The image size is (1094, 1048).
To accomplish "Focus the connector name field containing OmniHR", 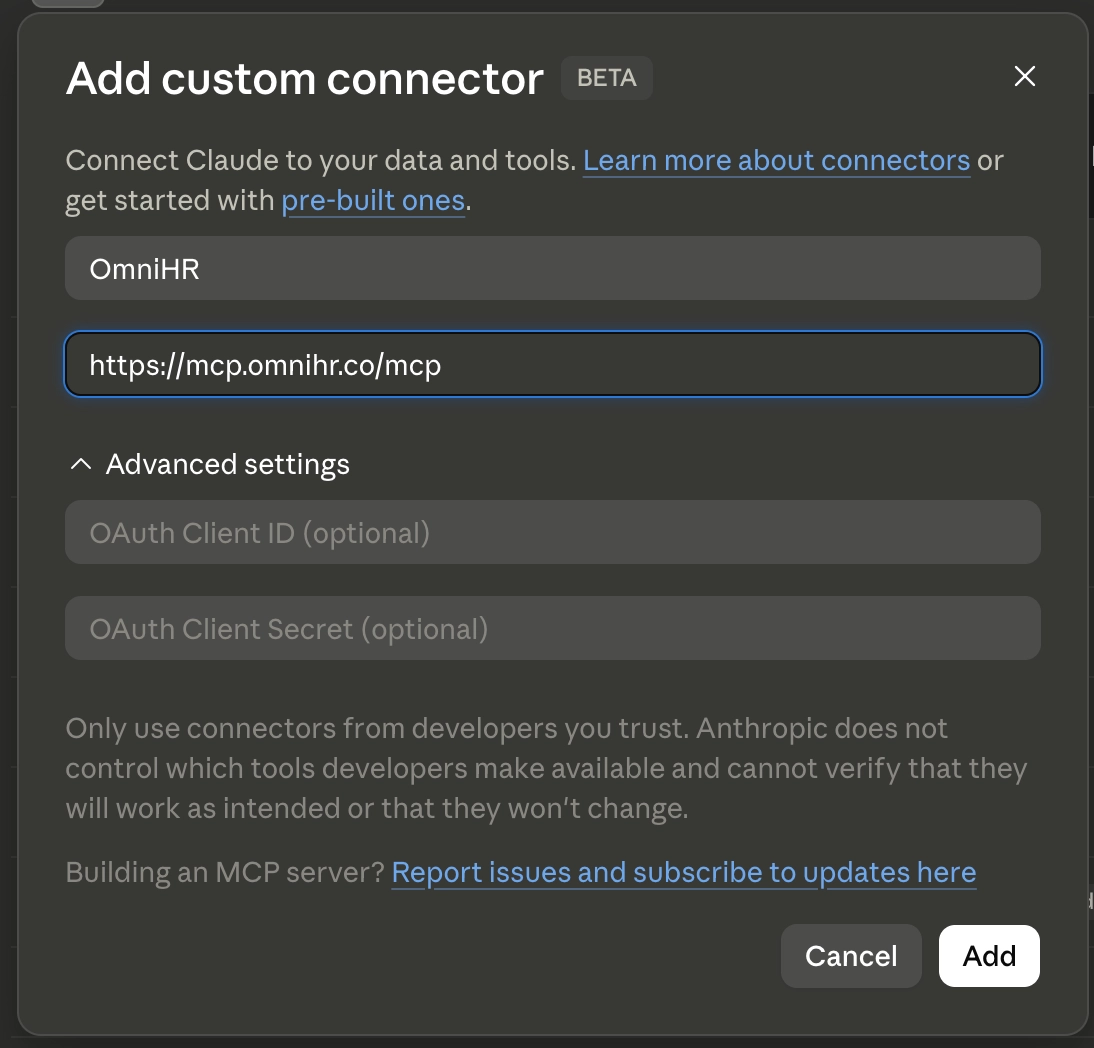I will coord(553,269).
